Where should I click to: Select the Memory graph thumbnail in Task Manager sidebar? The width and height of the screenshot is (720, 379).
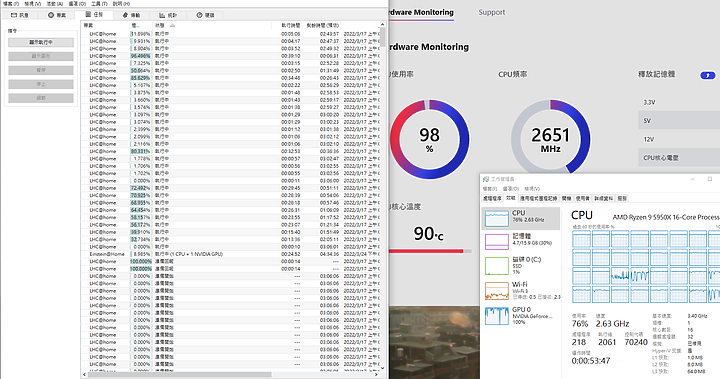click(x=497, y=242)
